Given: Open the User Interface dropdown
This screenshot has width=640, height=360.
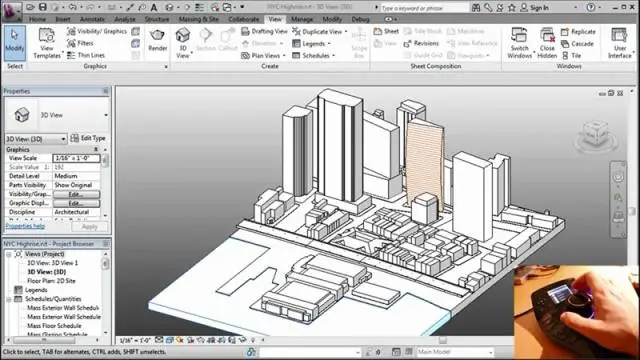Looking at the screenshot, I should (620, 43).
